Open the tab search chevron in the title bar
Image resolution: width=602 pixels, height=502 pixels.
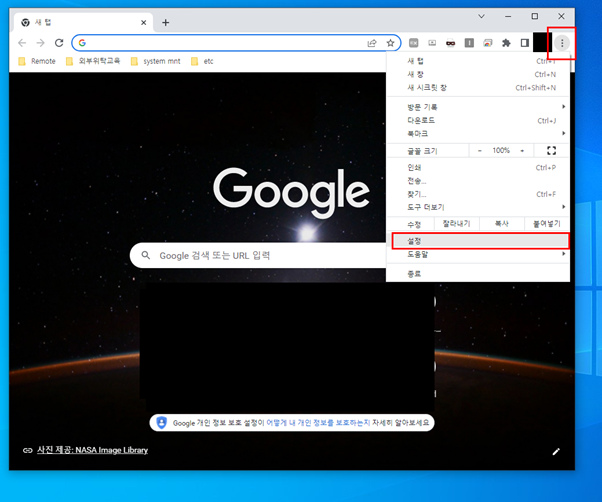click(481, 16)
